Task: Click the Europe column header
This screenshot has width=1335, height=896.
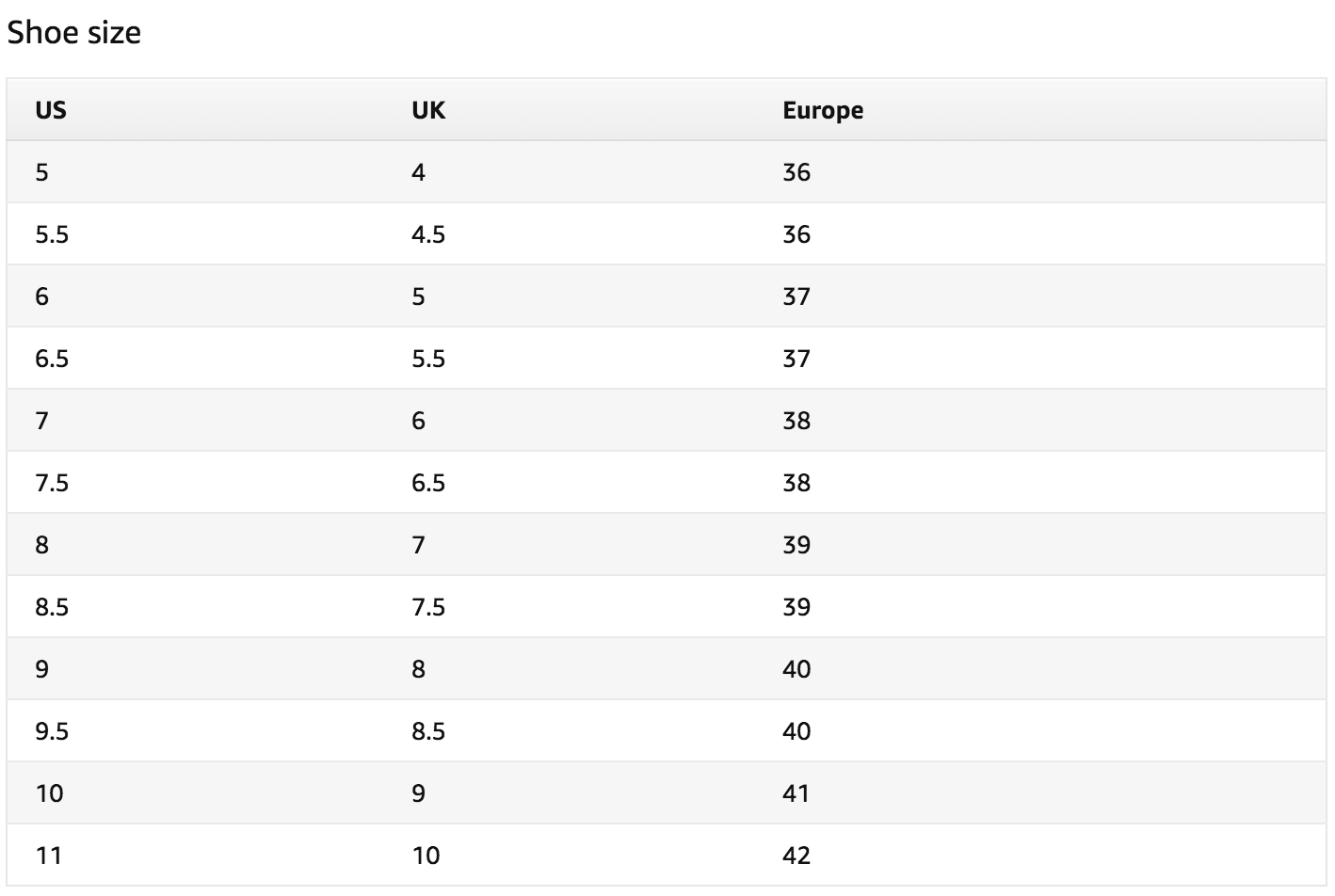Action: (x=822, y=110)
